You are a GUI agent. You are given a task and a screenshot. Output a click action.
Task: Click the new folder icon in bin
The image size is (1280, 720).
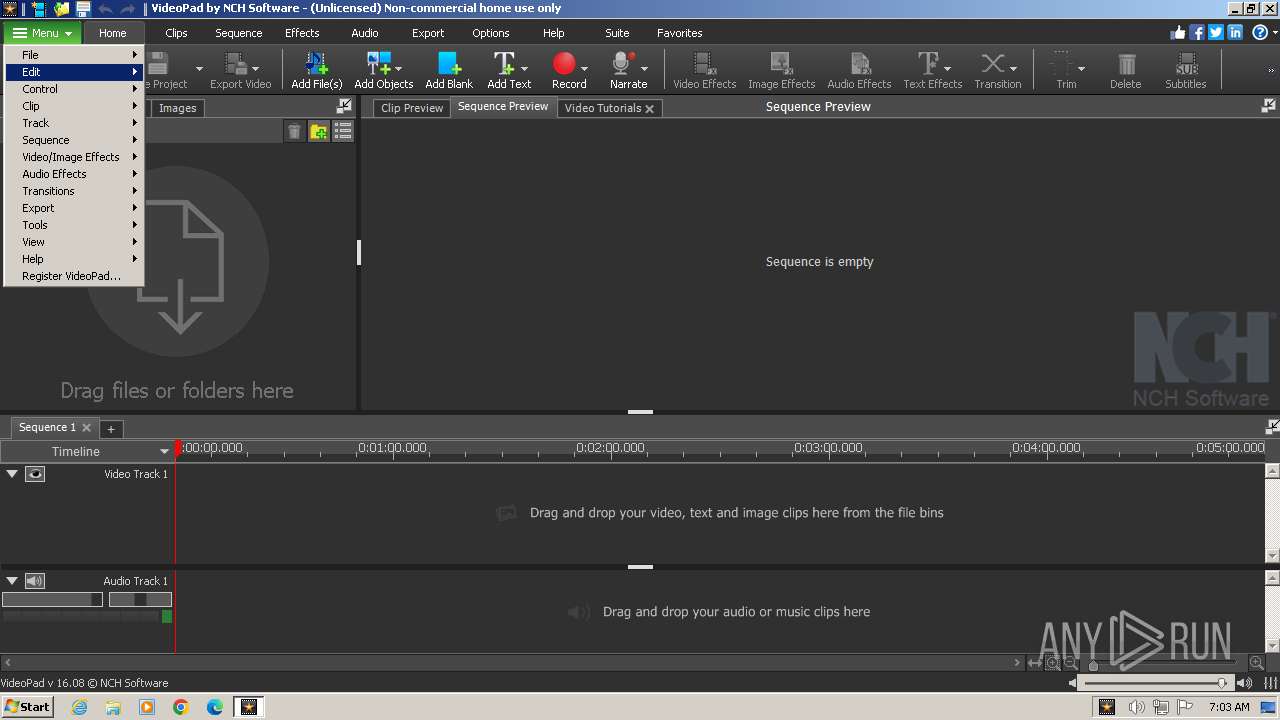click(319, 131)
